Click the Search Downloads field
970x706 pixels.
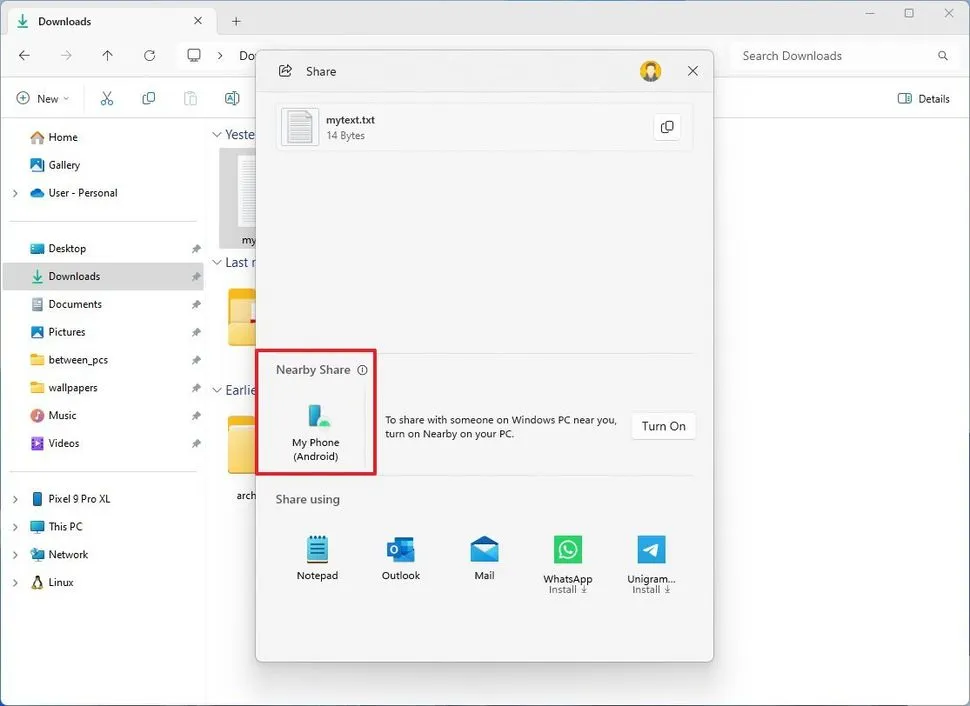[x=835, y=56]
